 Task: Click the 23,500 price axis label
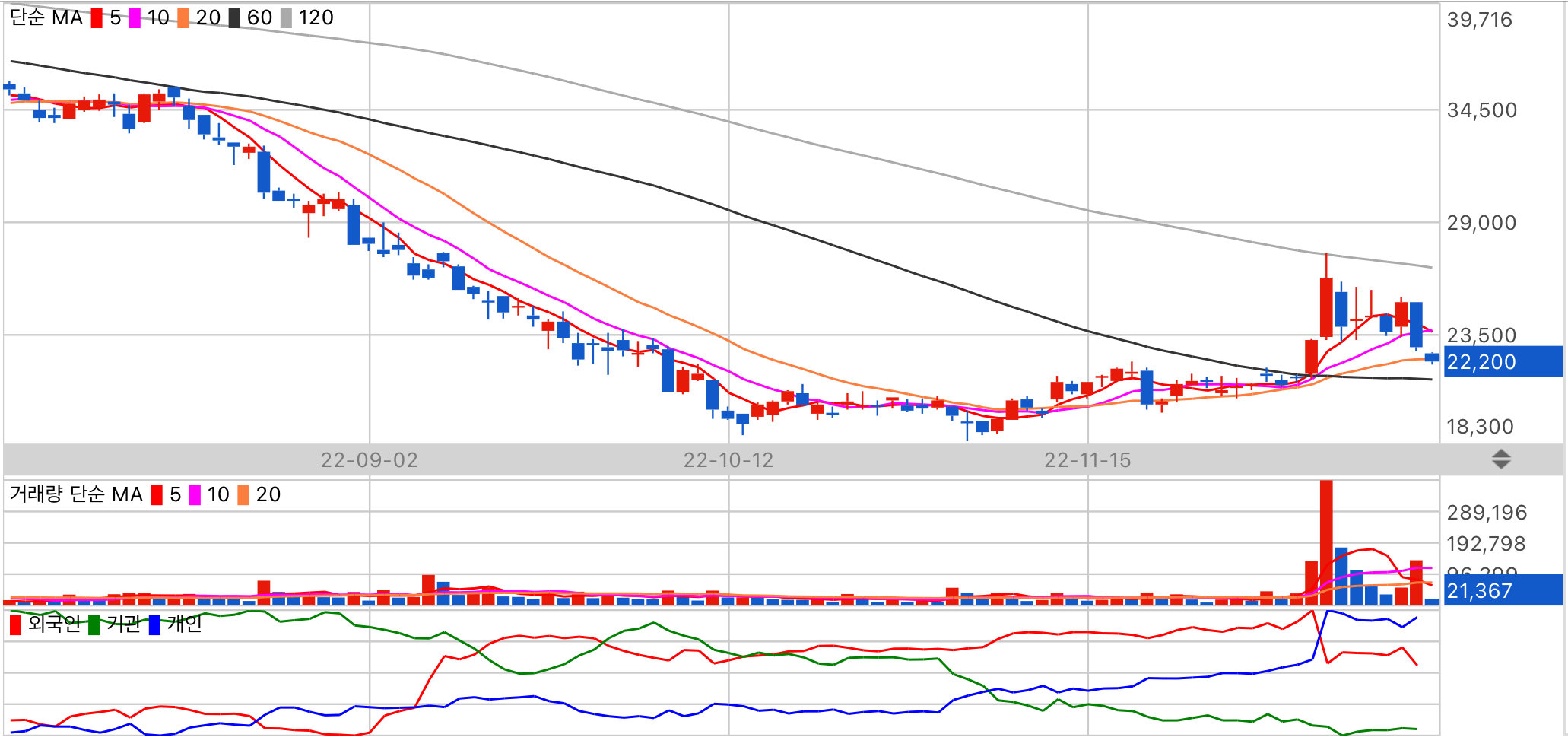click(1482, 335)
